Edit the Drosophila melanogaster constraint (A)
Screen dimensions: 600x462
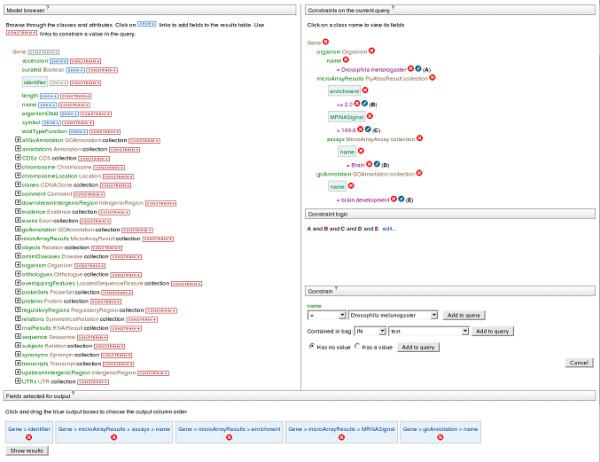click(419, 68)
